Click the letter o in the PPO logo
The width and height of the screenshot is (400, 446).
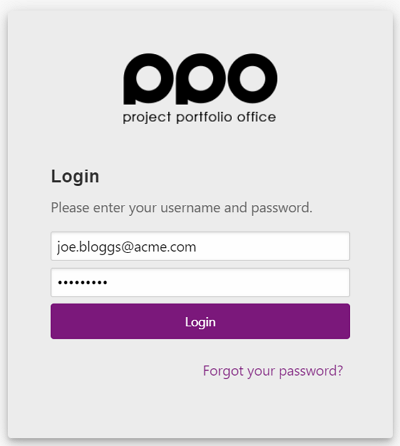252,78
